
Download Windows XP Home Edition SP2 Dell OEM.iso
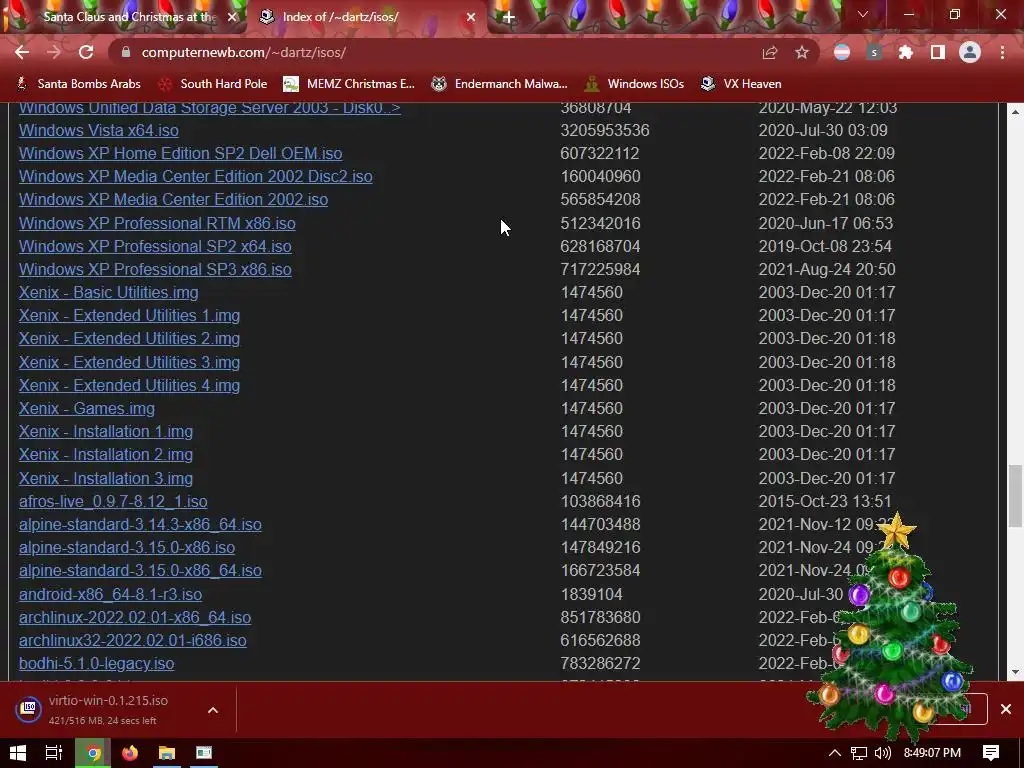coord(180,153)
